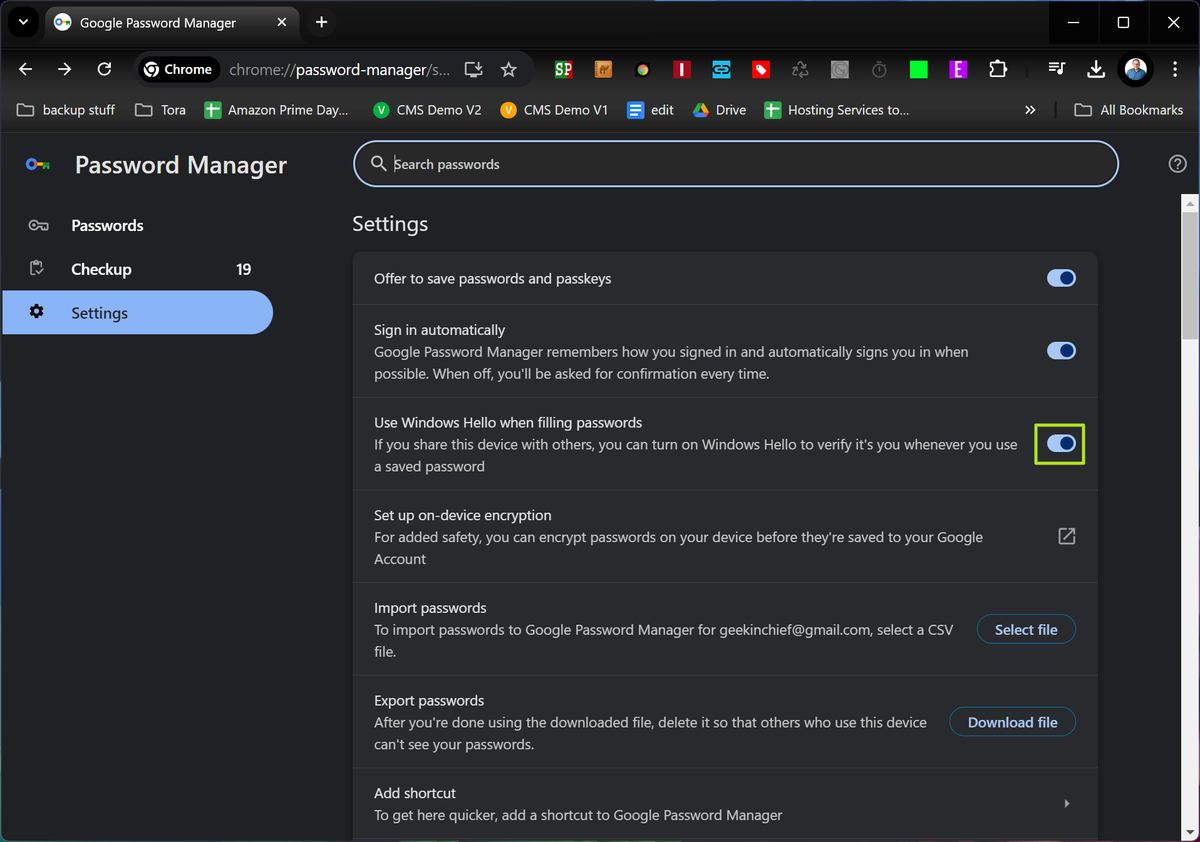The width and height of the screenshot is (1200, 842).
Task: Click inside the Search passwords field
Action: 735,163
